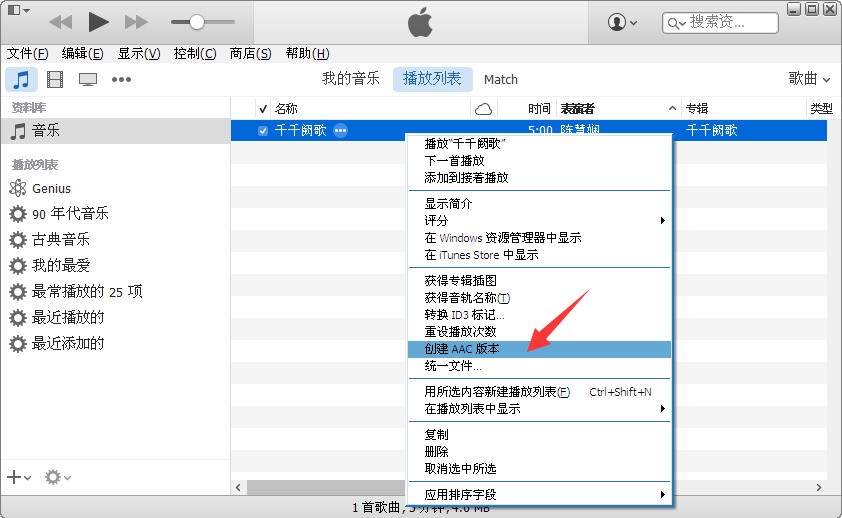Start playback with the play button
The image size is (842, 518).
98,22
